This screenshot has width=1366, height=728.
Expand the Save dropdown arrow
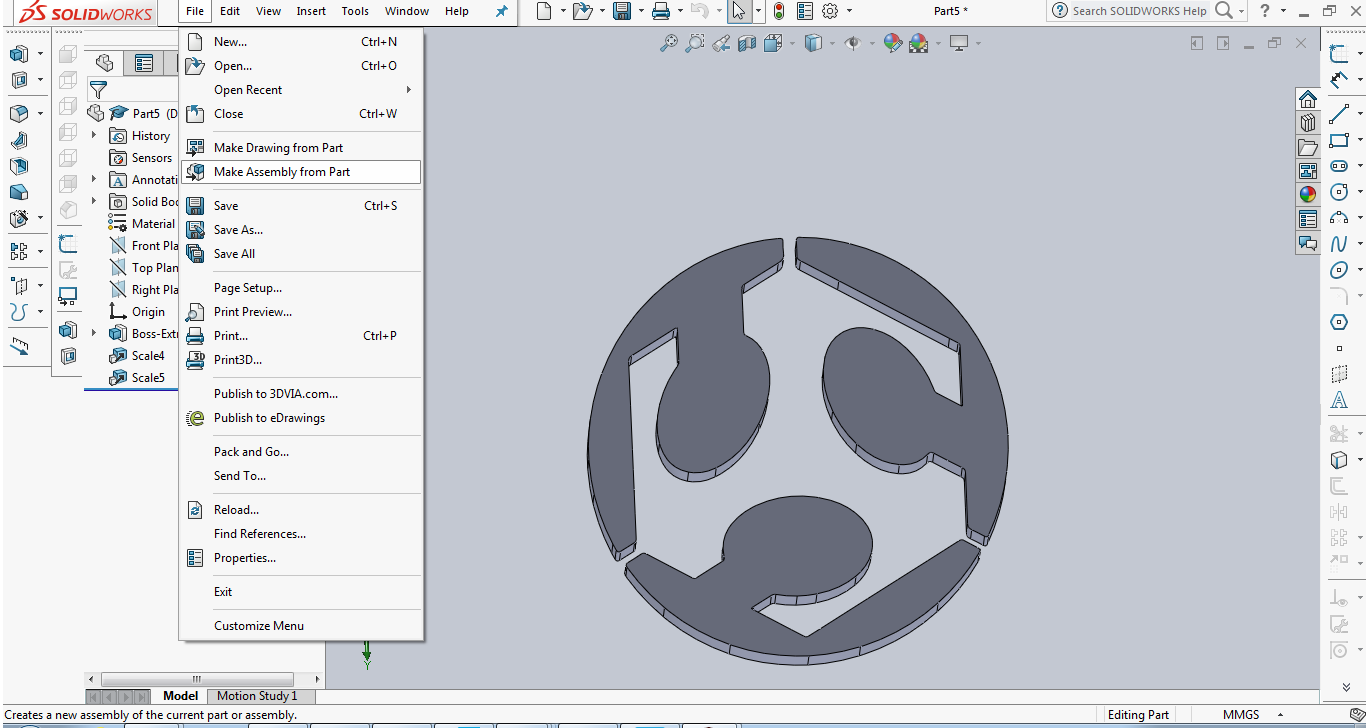(641, 11)
